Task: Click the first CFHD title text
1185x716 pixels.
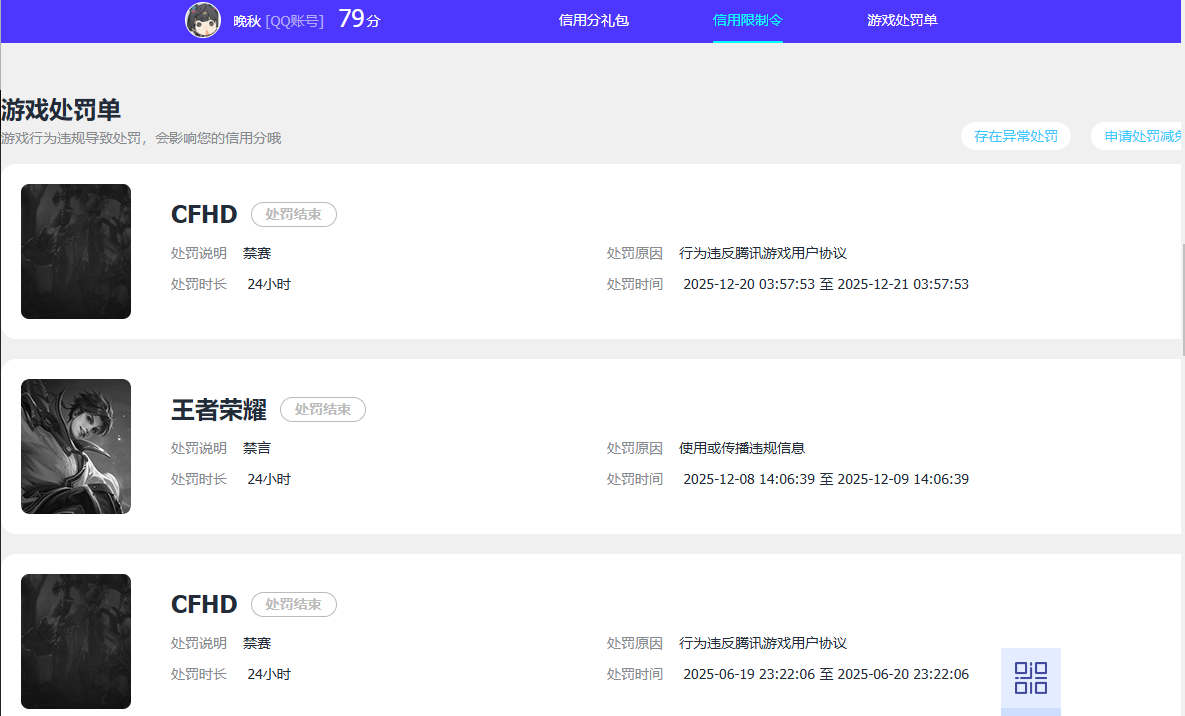Action: [204, 215]
